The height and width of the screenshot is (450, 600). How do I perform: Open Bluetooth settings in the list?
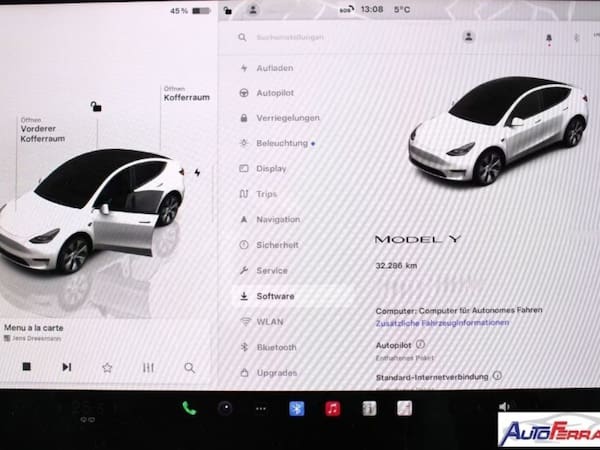[x=268, y=347]
